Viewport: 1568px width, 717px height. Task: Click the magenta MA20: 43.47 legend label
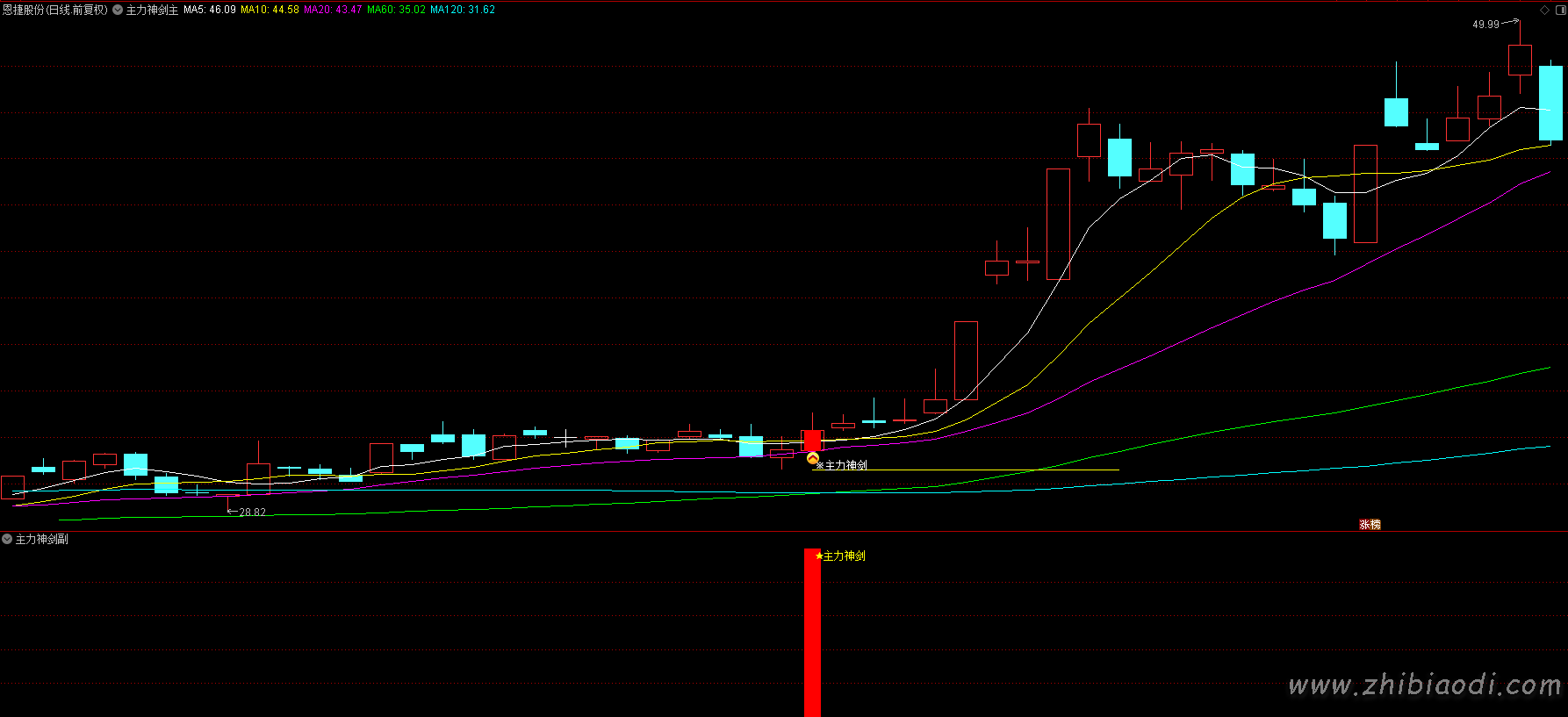(333, 10)
